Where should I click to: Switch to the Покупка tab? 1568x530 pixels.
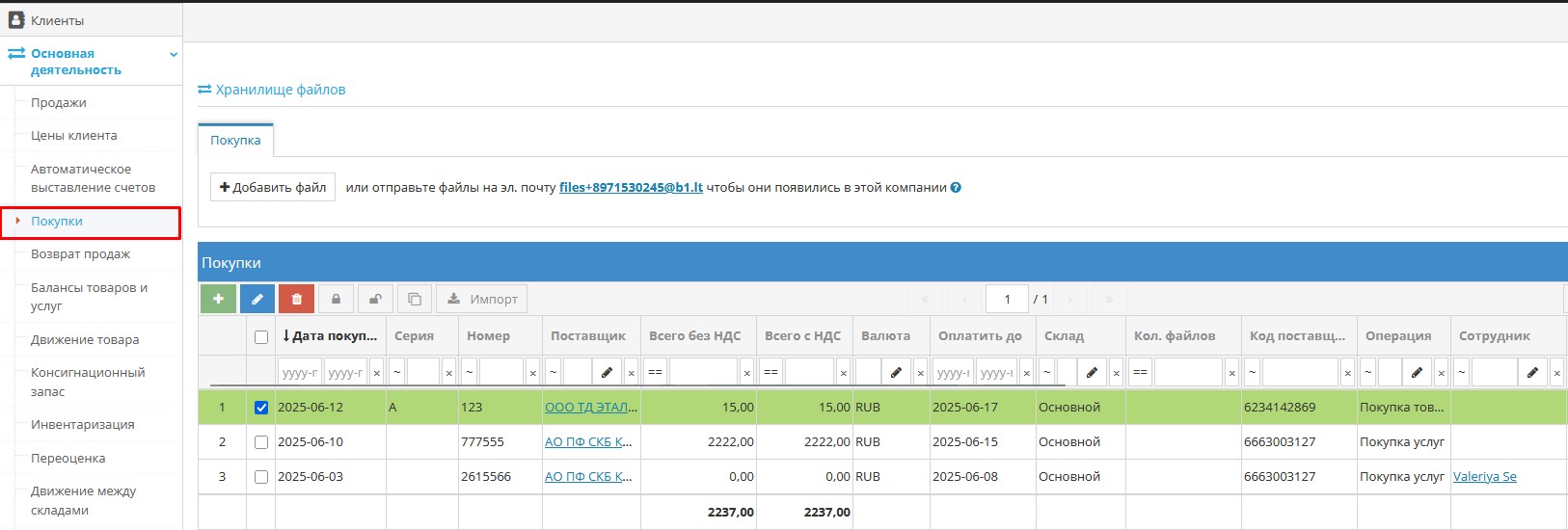click(235, 140)
